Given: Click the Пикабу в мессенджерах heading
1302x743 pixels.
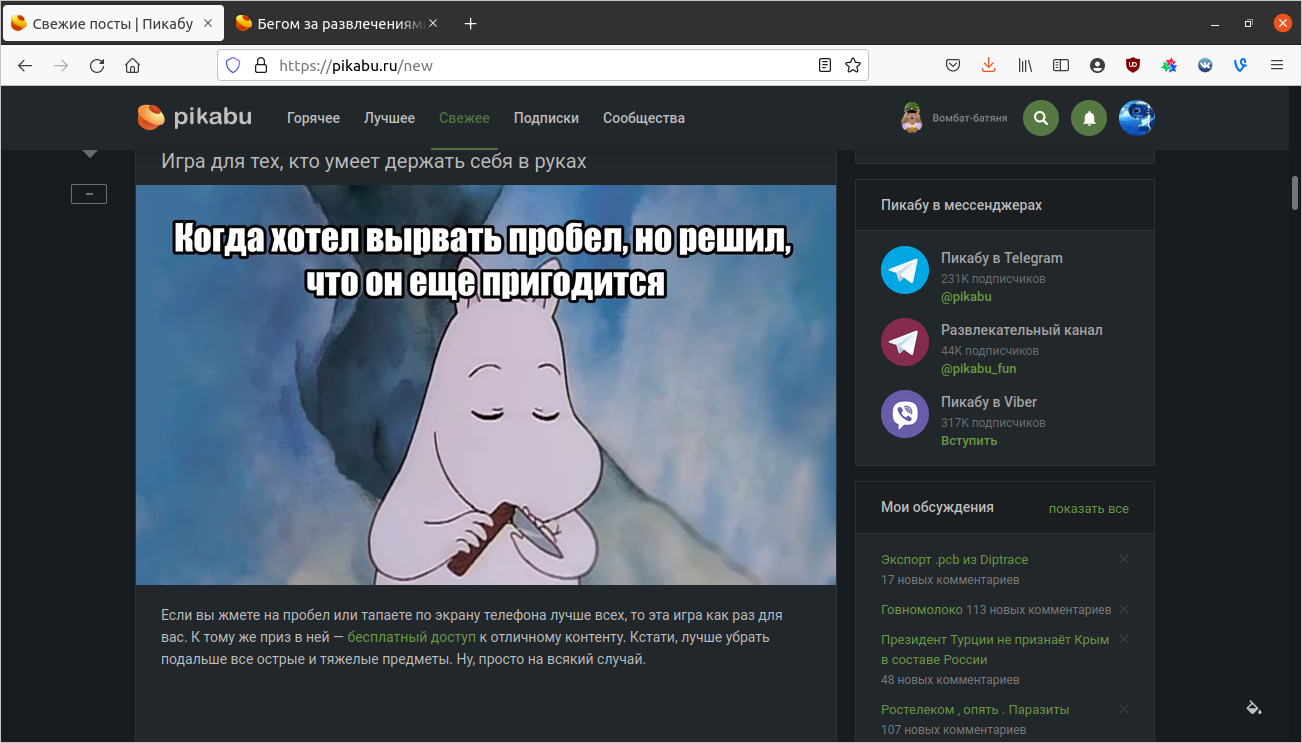Looking at the screenshot, I should [x=961, y=205].
